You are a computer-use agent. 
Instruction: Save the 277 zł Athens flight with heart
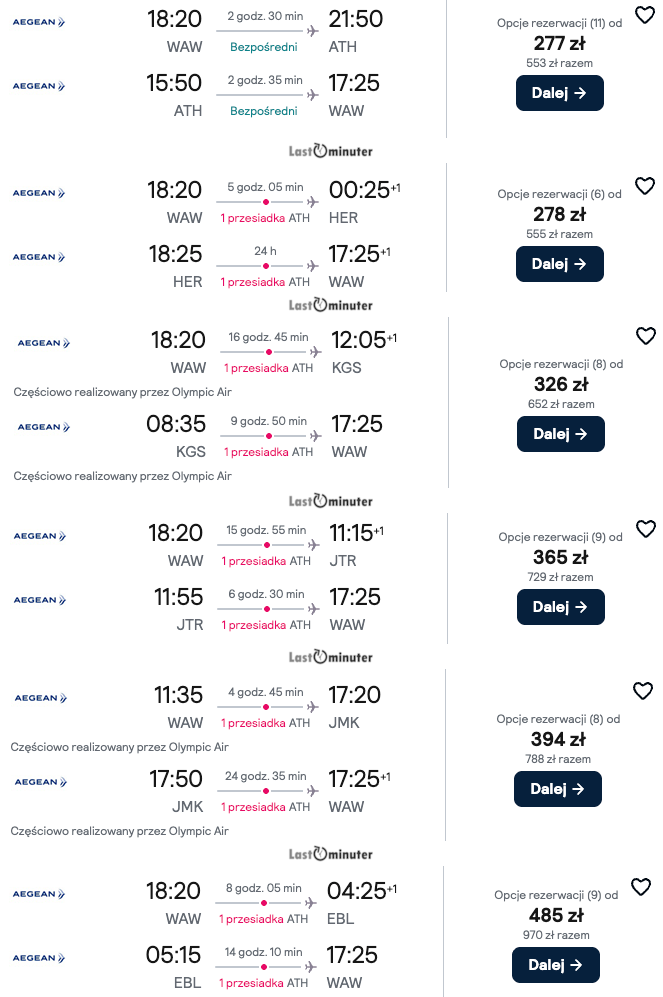pos(644,15)
